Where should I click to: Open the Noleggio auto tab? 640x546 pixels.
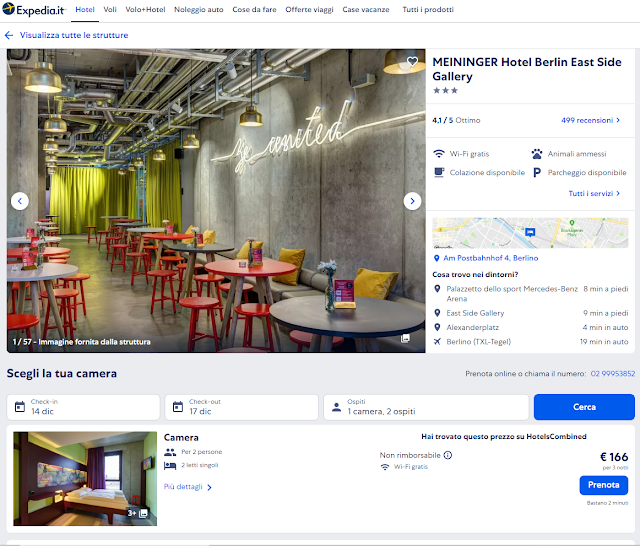[x=199, y=9]
